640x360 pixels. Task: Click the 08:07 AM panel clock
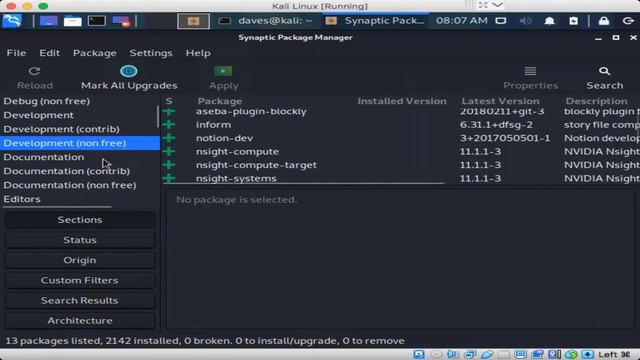(462, 20)
